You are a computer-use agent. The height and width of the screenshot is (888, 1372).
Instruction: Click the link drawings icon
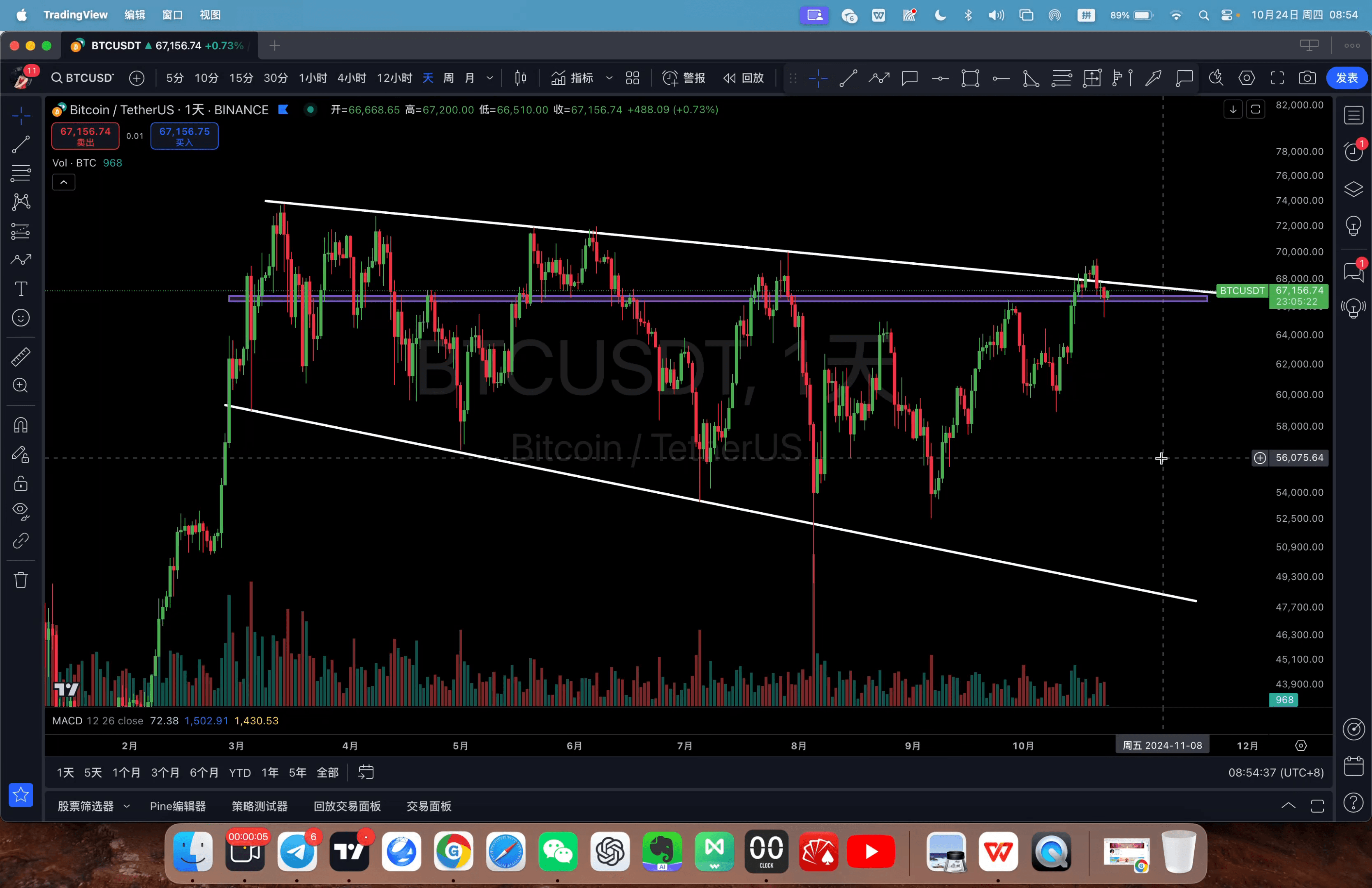pyautogui.click(x=21, y=540)
